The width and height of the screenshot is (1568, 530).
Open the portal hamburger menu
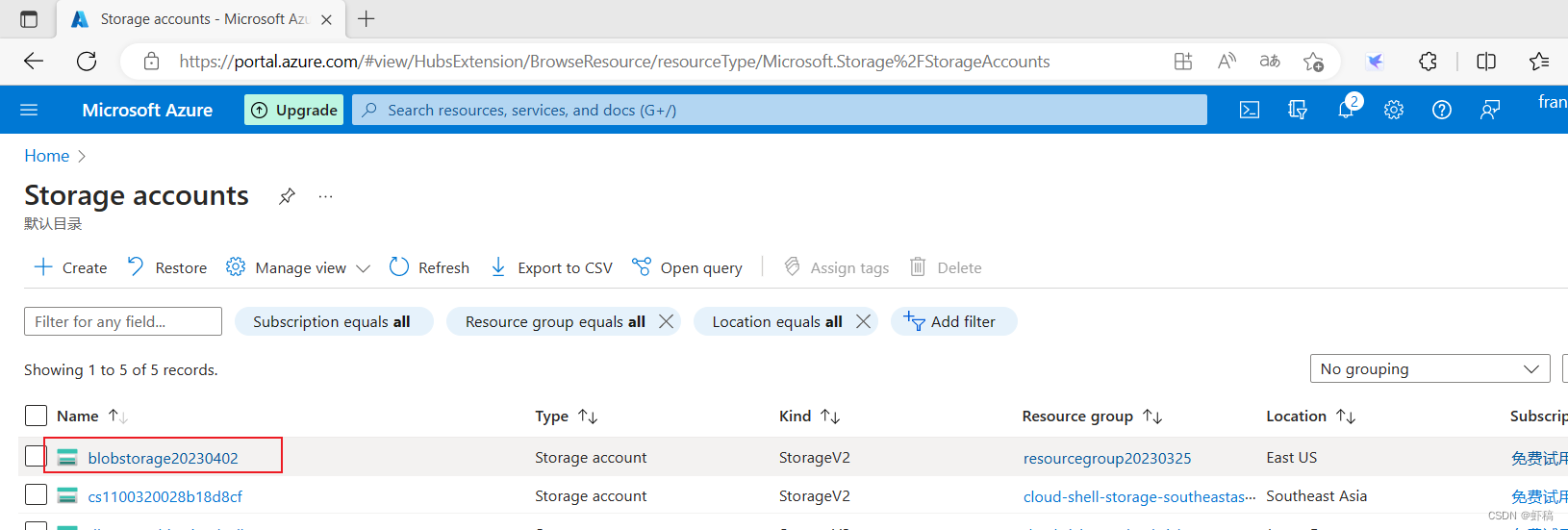tap(29, 110)
